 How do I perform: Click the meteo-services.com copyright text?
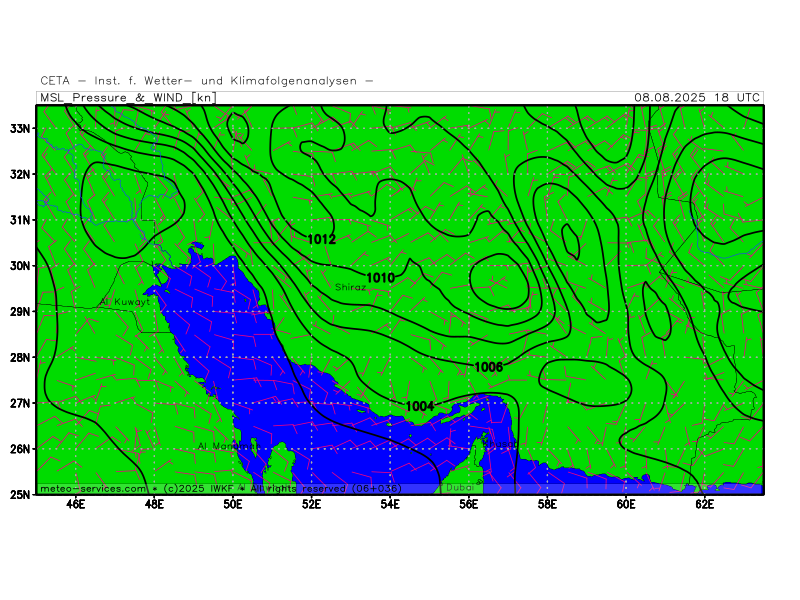point(220,489)
